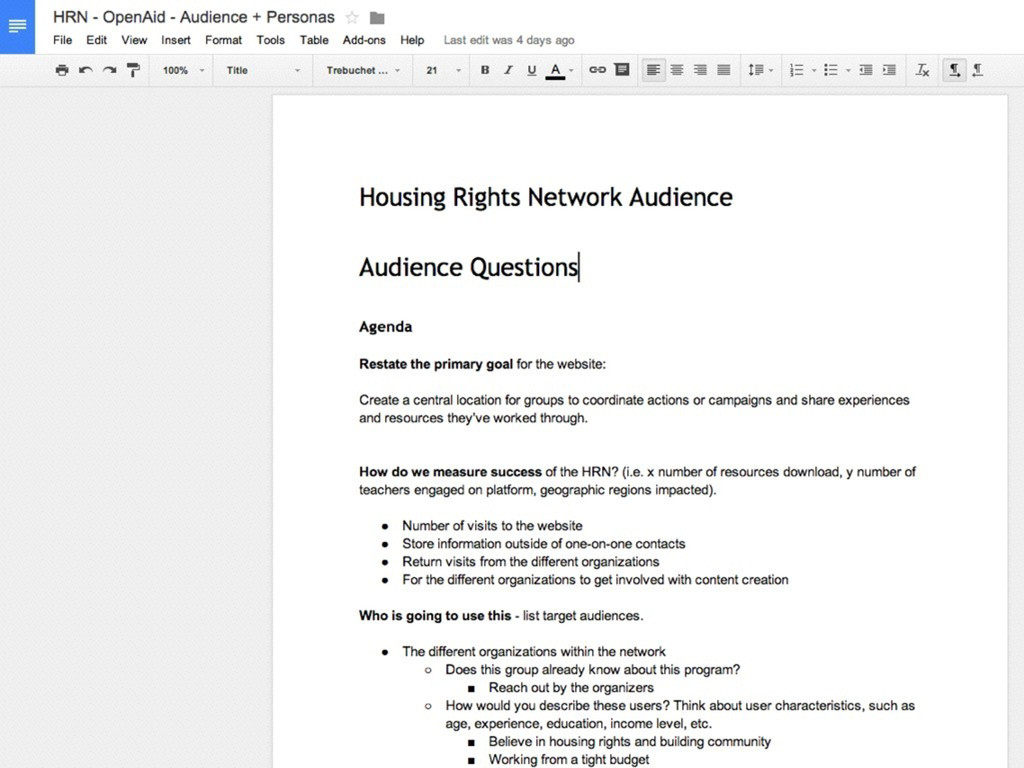Add a comment using the comment icon
The image size is (1024, 768).
point(621,70)
